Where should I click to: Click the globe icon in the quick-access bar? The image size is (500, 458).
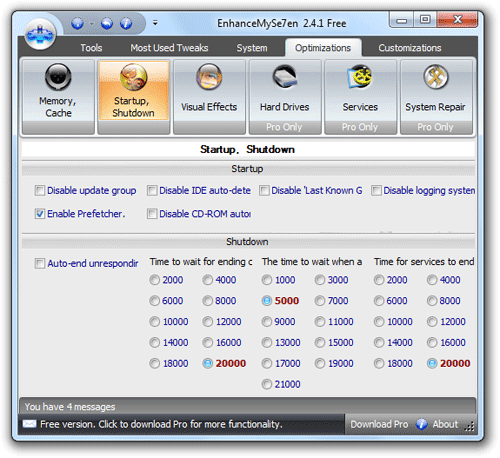[77, 23]
